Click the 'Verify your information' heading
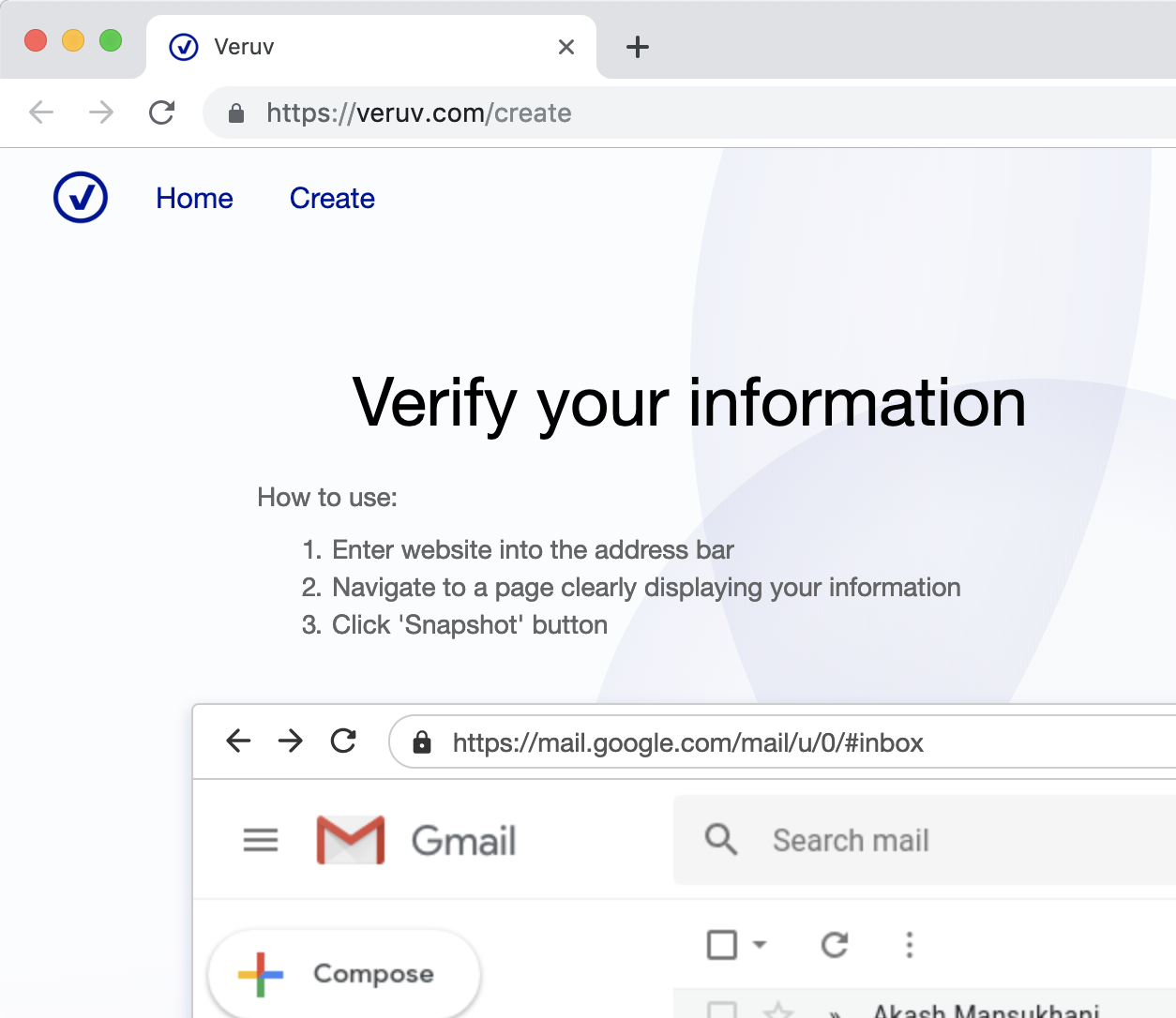1176x1018 pixels. click(x=689, y=404)
